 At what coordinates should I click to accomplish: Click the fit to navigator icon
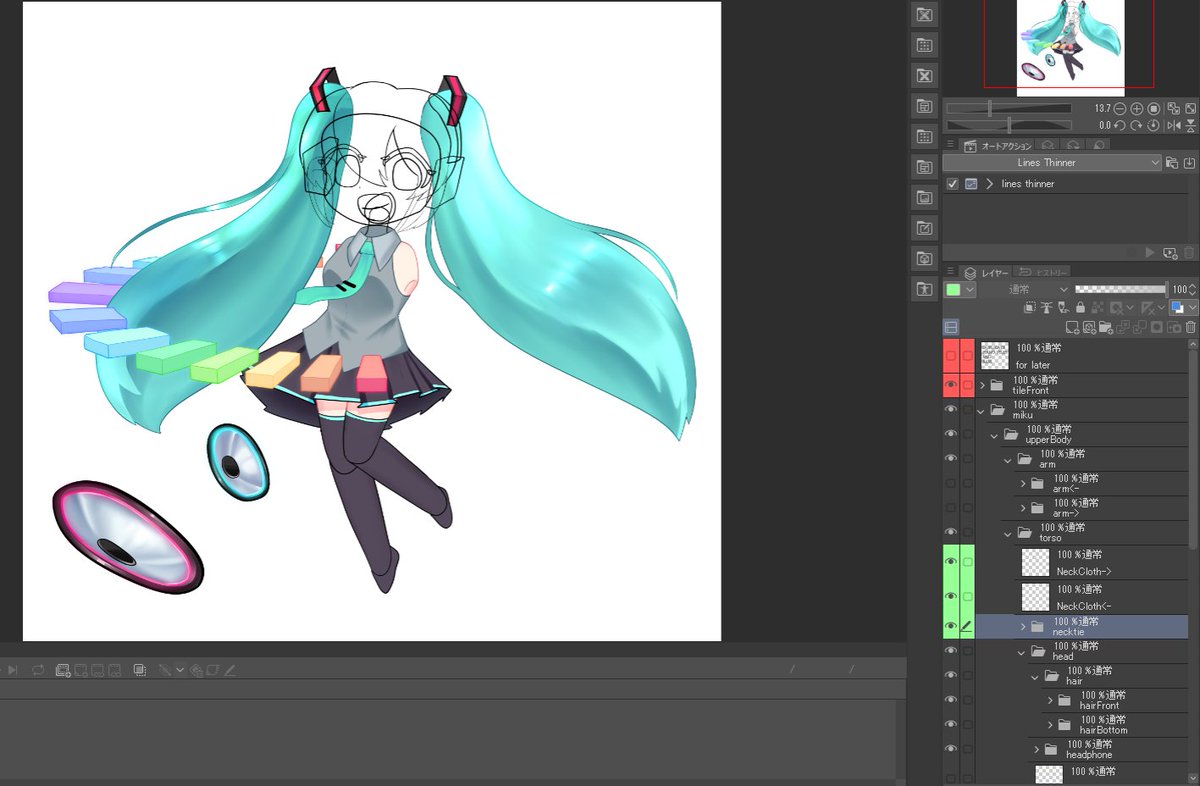click(x=1174, y=109)
